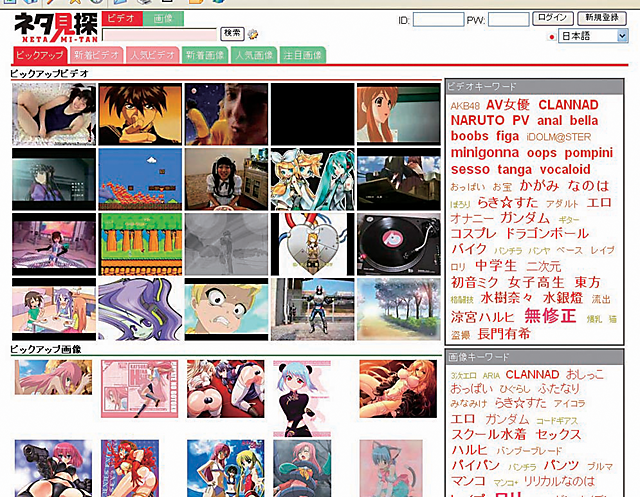The image size is (640, 497).
Task: Click CLANNAD in image keywords
Action: (532, 375)
